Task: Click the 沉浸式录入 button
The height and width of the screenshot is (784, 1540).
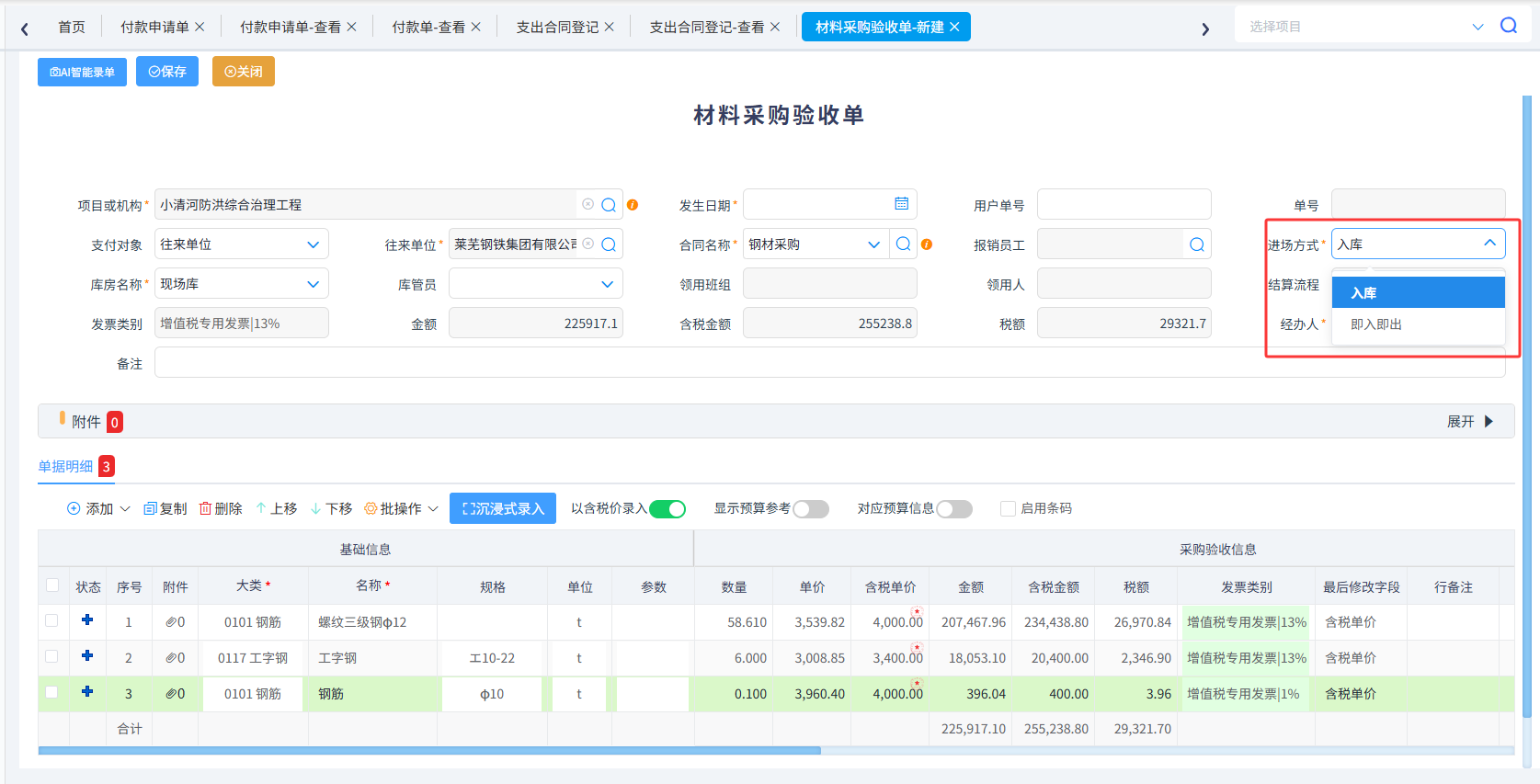Action: [x=503, y=508]
